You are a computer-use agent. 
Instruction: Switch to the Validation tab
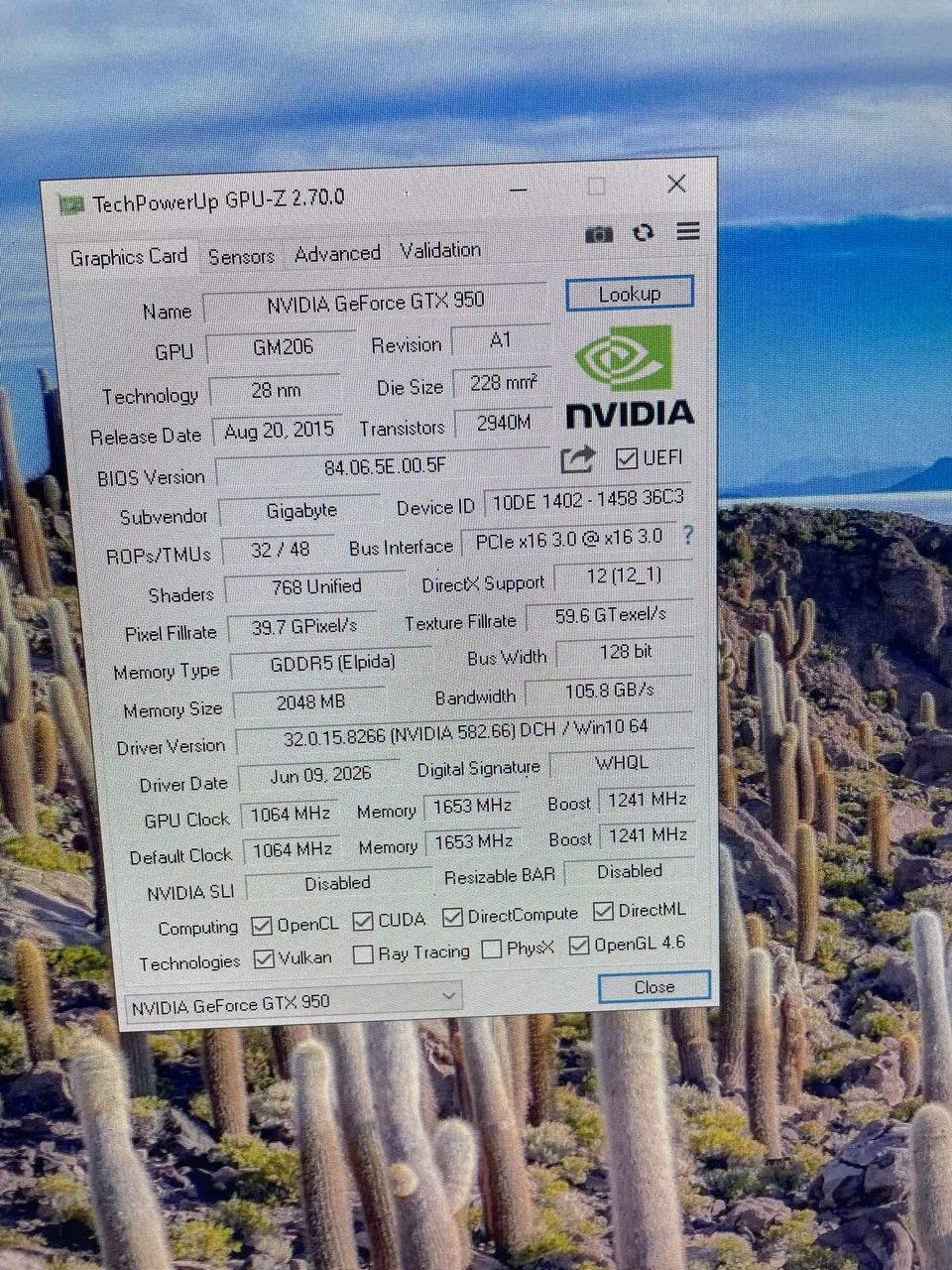440,251
